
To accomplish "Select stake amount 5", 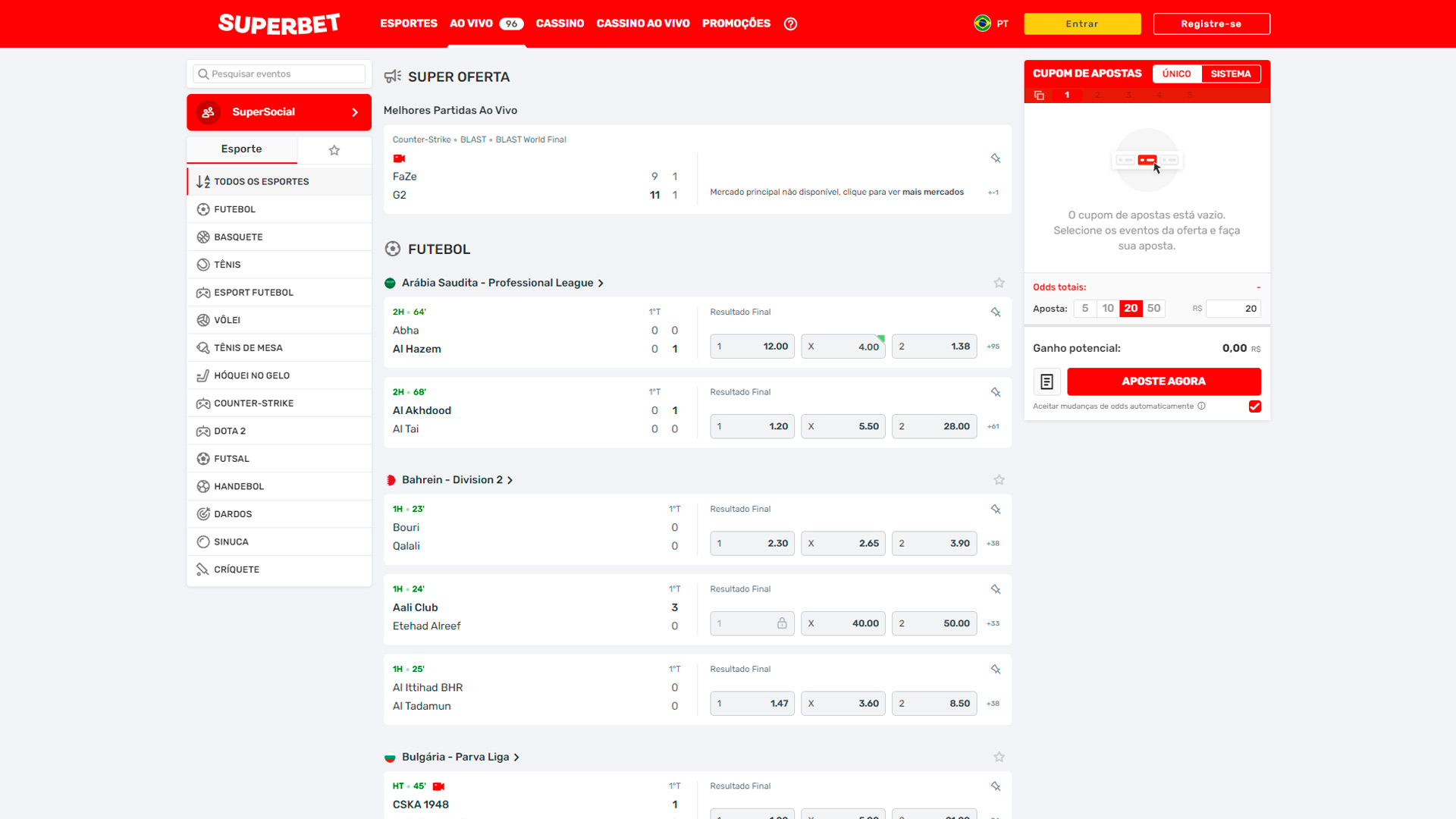I will pos(1085,309).
